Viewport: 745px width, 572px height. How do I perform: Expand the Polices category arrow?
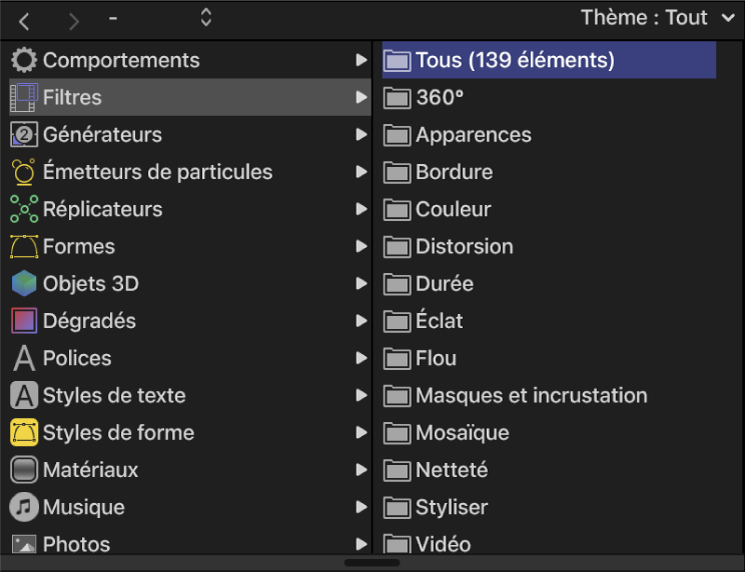click(361, 358)
